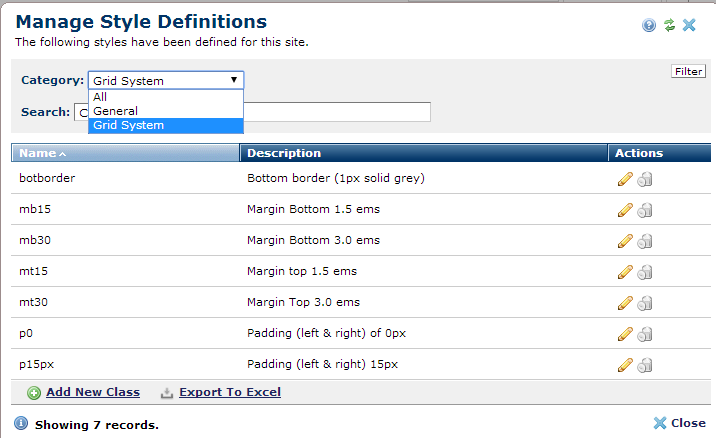Delete the mt15 style class
The height and width of the screenshot is (438, 716).
tap(645, 272)
